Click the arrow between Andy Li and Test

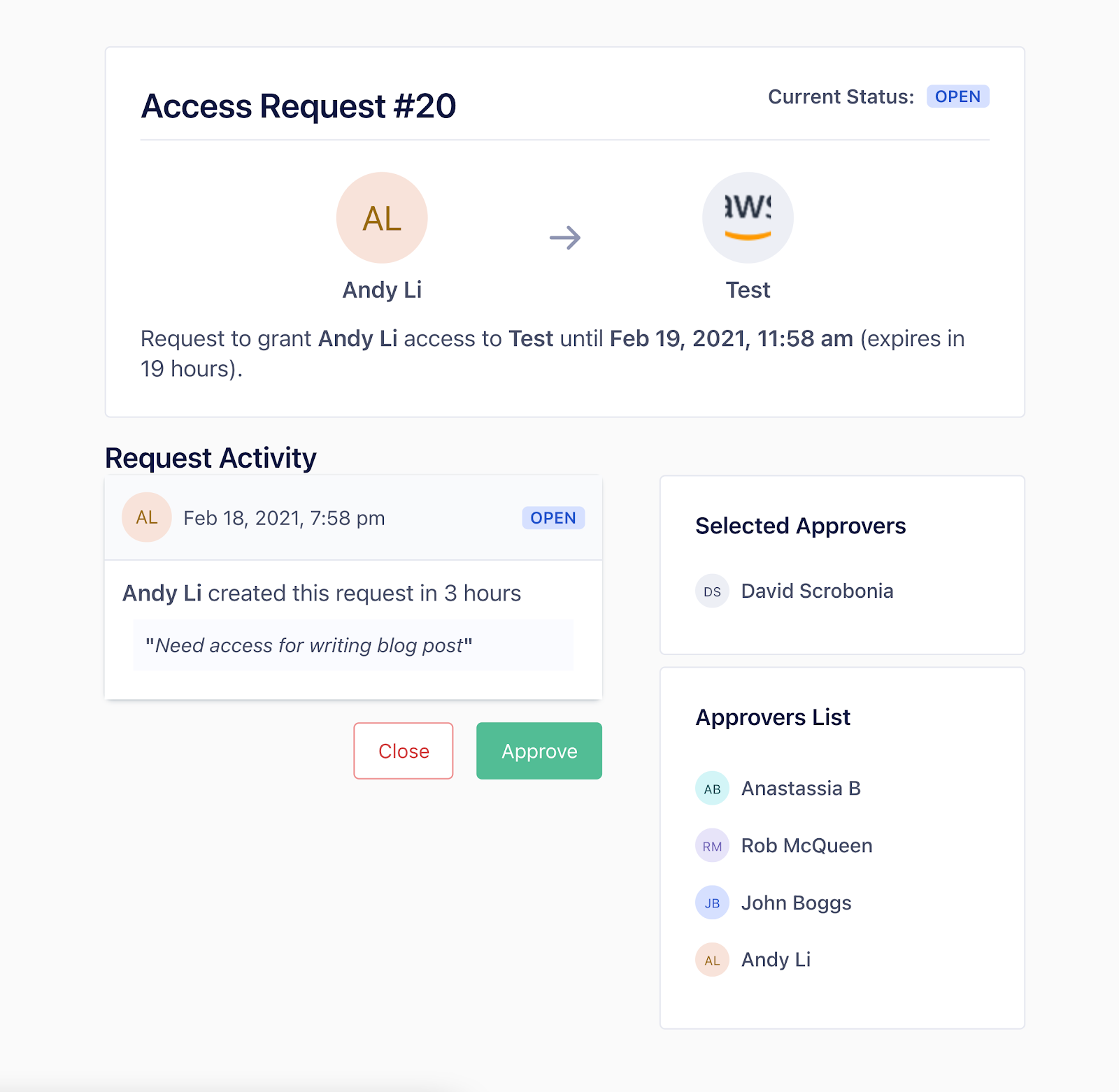(565, 238)
